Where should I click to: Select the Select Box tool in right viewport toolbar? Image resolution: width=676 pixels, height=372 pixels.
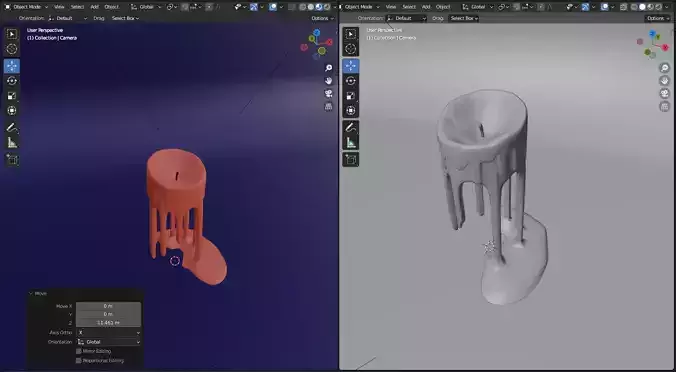[x=351, y=34]
